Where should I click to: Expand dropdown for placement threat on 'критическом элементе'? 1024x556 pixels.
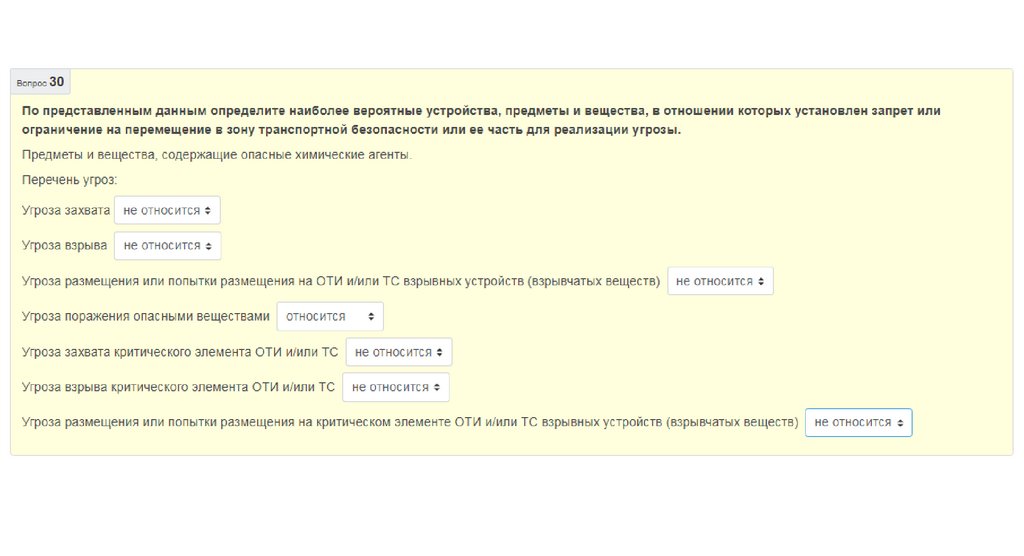(x=858, y=423)
